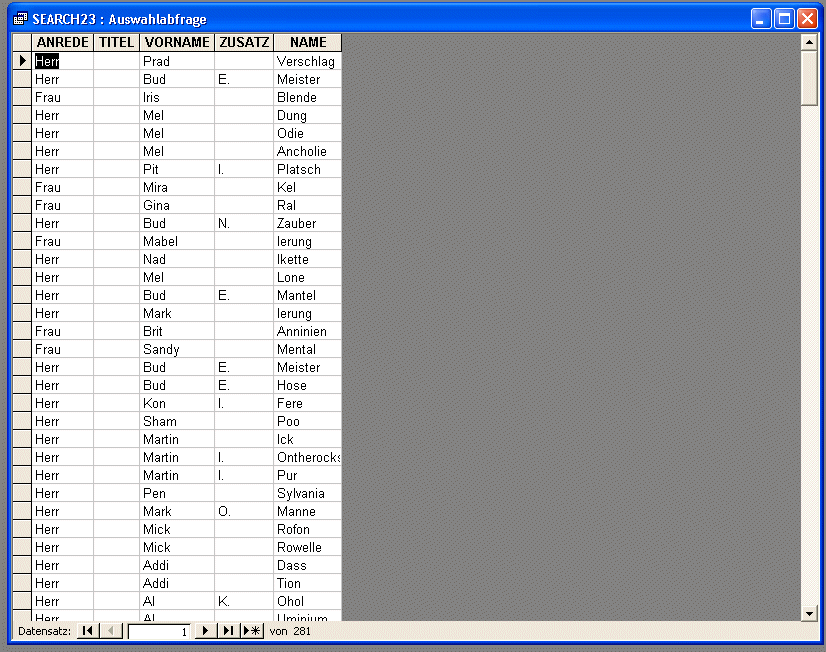This screenshot has height=652, width=826.
Task: Select the cell 'Lone'
Action: click(x=308, y=277)
